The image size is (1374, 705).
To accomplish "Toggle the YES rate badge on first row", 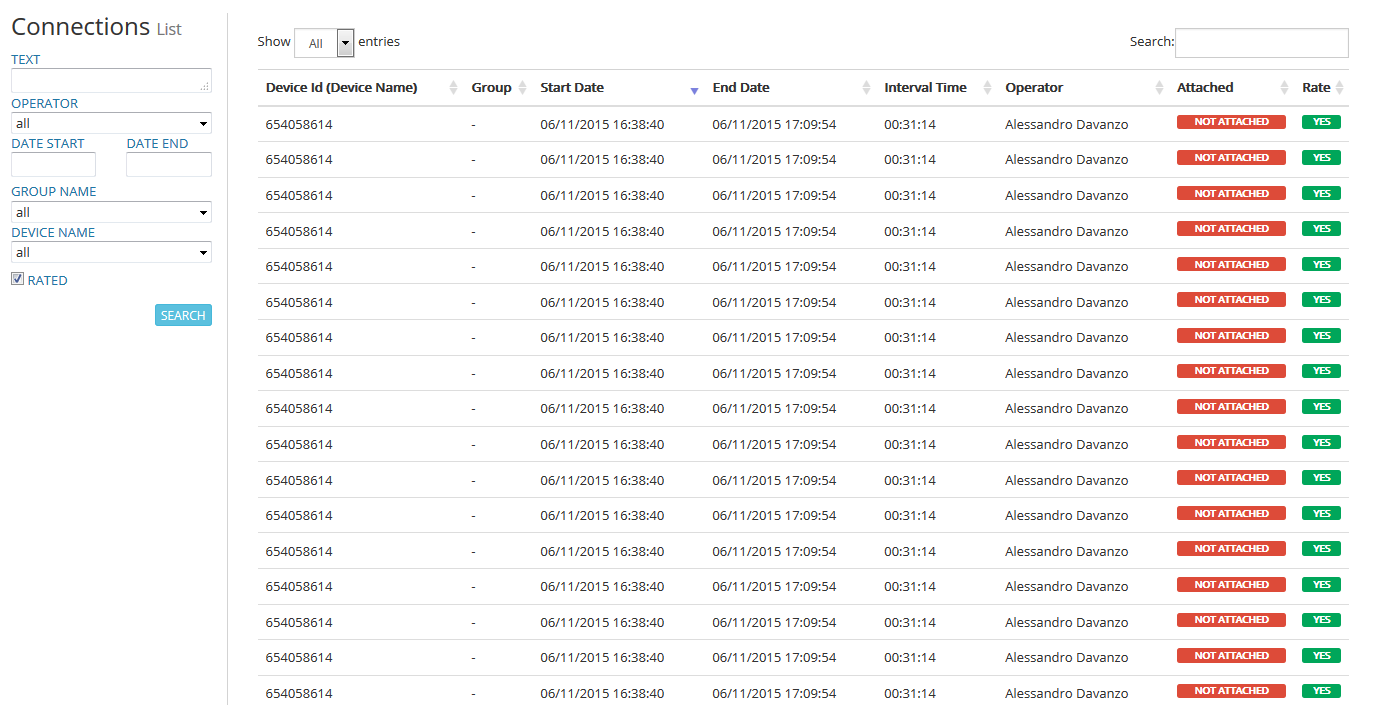I will [1321, 121].
